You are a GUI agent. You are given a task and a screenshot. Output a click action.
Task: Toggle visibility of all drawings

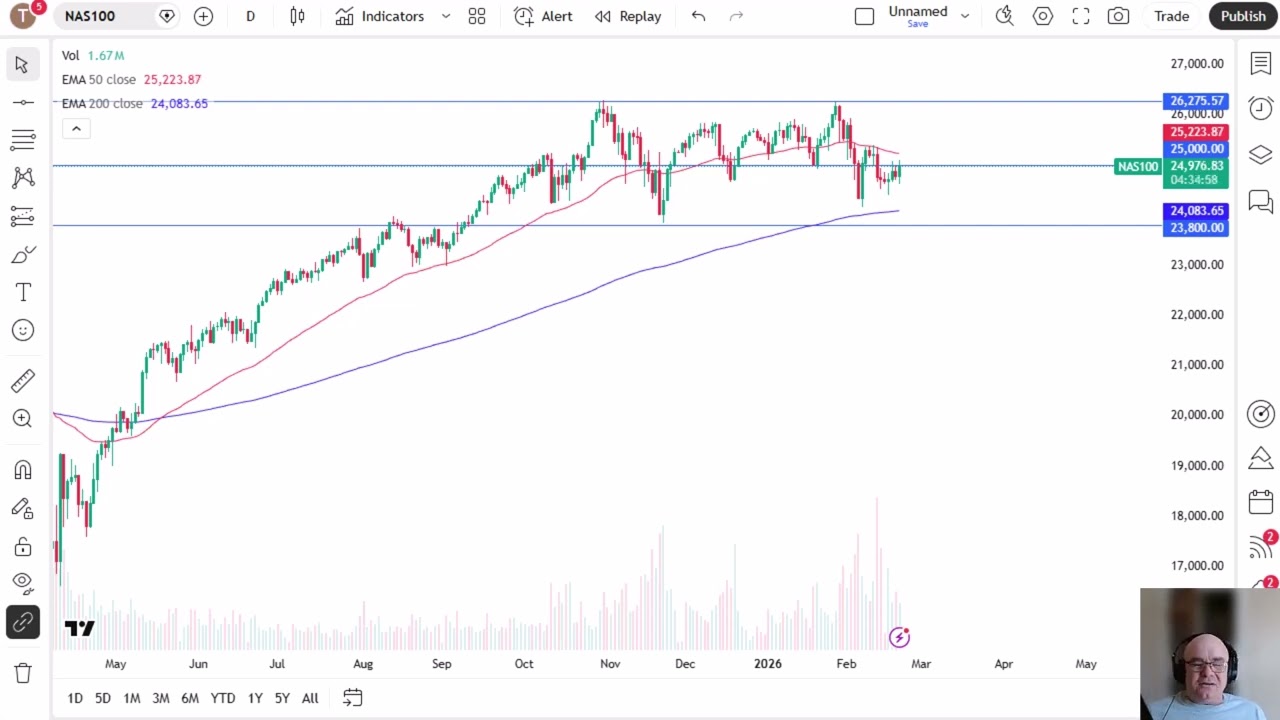click(22, 583)
